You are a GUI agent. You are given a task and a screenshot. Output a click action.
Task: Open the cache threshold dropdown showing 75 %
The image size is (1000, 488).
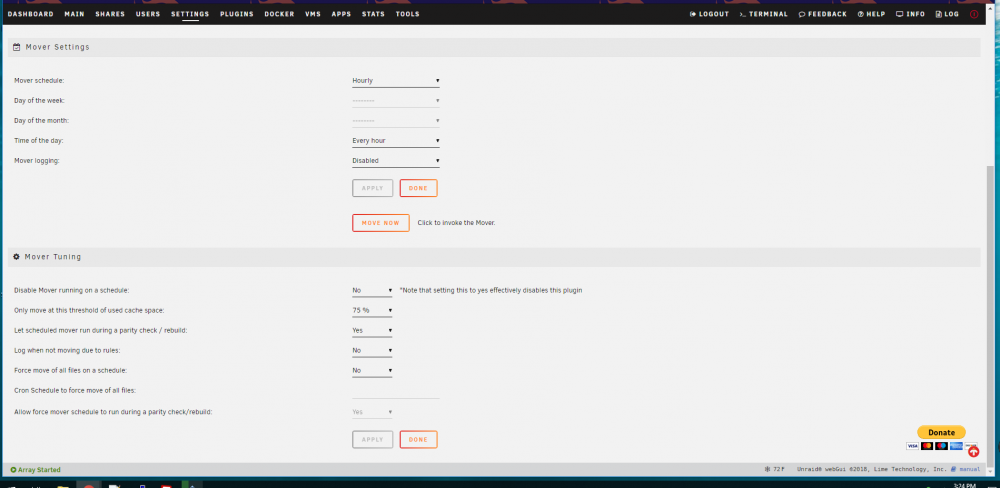[372, 310]
